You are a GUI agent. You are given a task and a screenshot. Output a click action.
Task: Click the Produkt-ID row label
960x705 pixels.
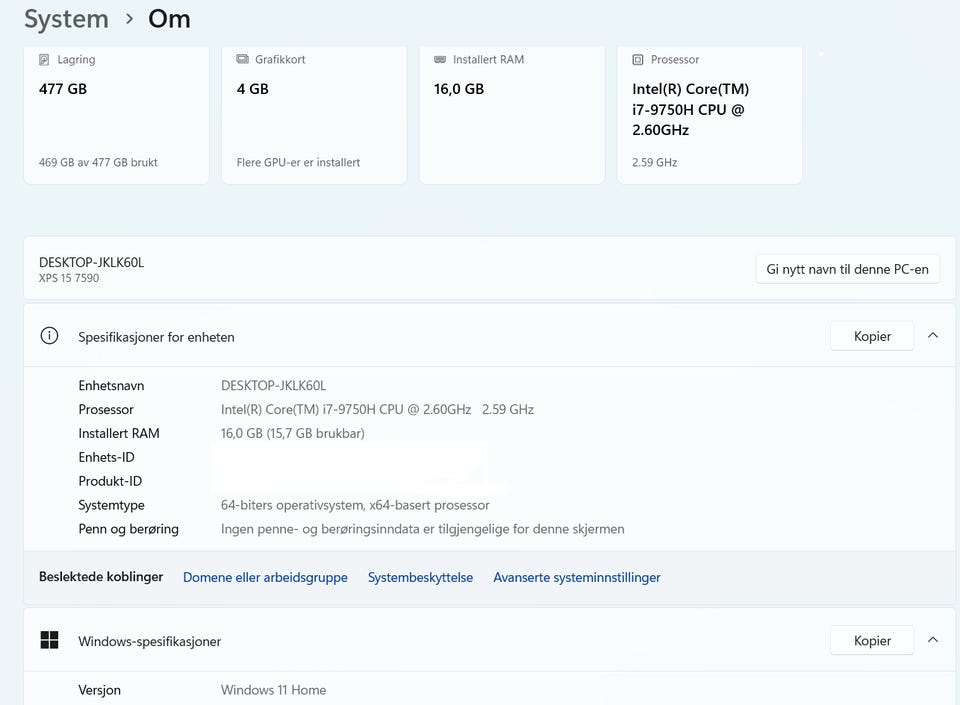(110, 481)
